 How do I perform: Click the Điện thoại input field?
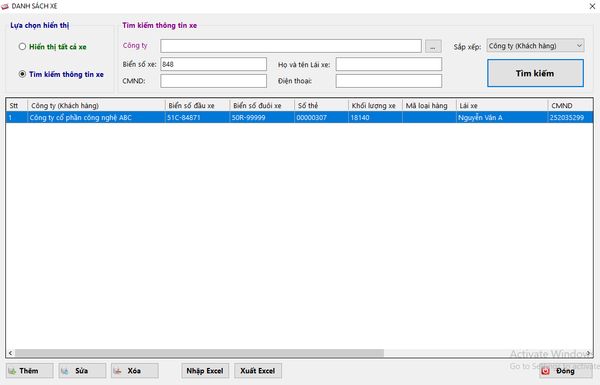[x=389, y=81]
